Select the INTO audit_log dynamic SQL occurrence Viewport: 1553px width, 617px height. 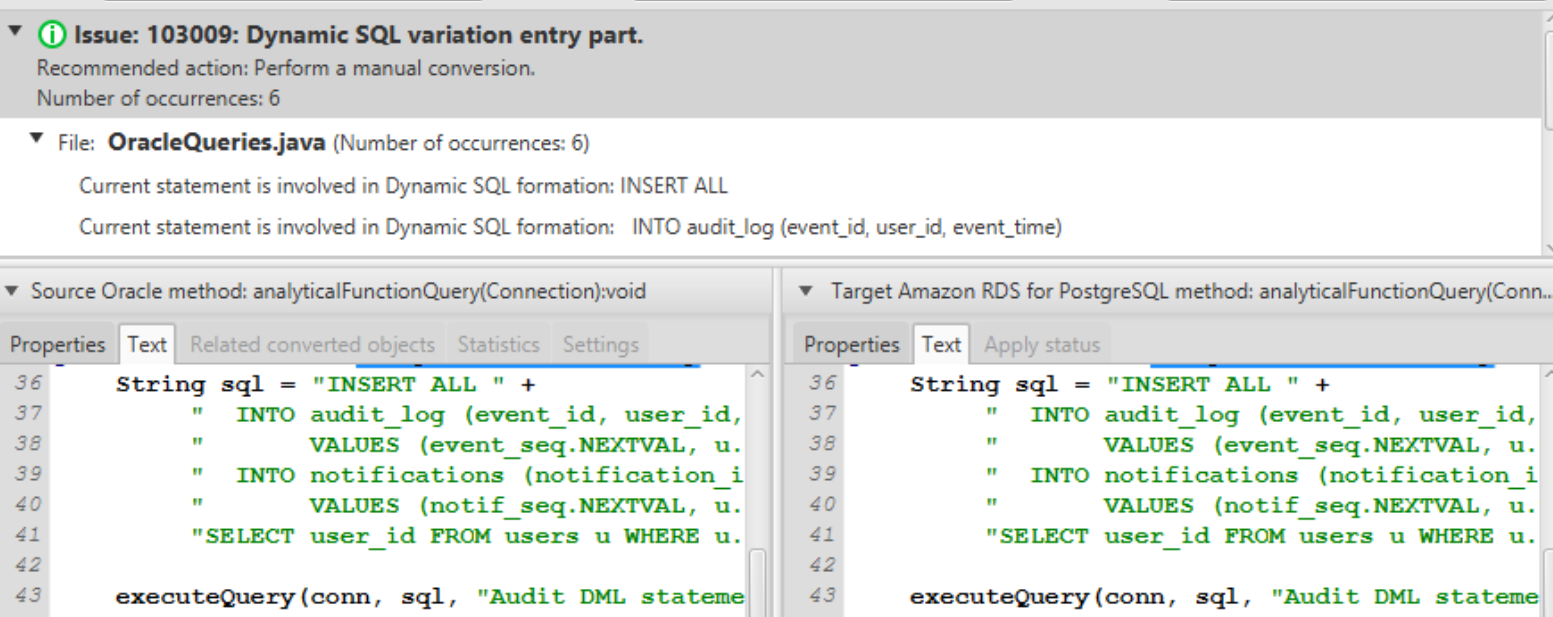click(570, 228)
